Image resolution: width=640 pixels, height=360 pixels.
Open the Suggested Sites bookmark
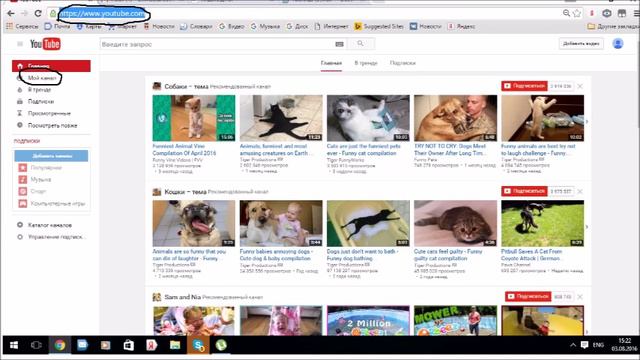pyautogui.click(x=379, y=27)
